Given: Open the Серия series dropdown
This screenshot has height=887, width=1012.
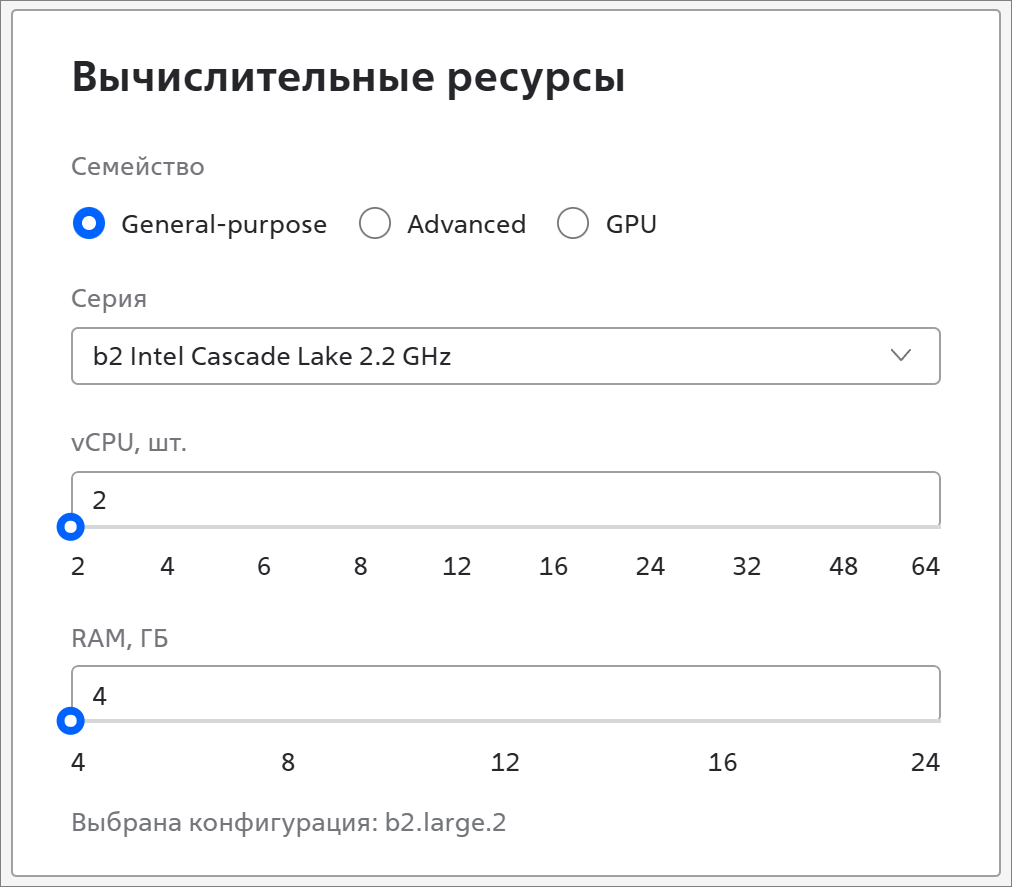Looking at the screenshot, I should coord(505,356).
